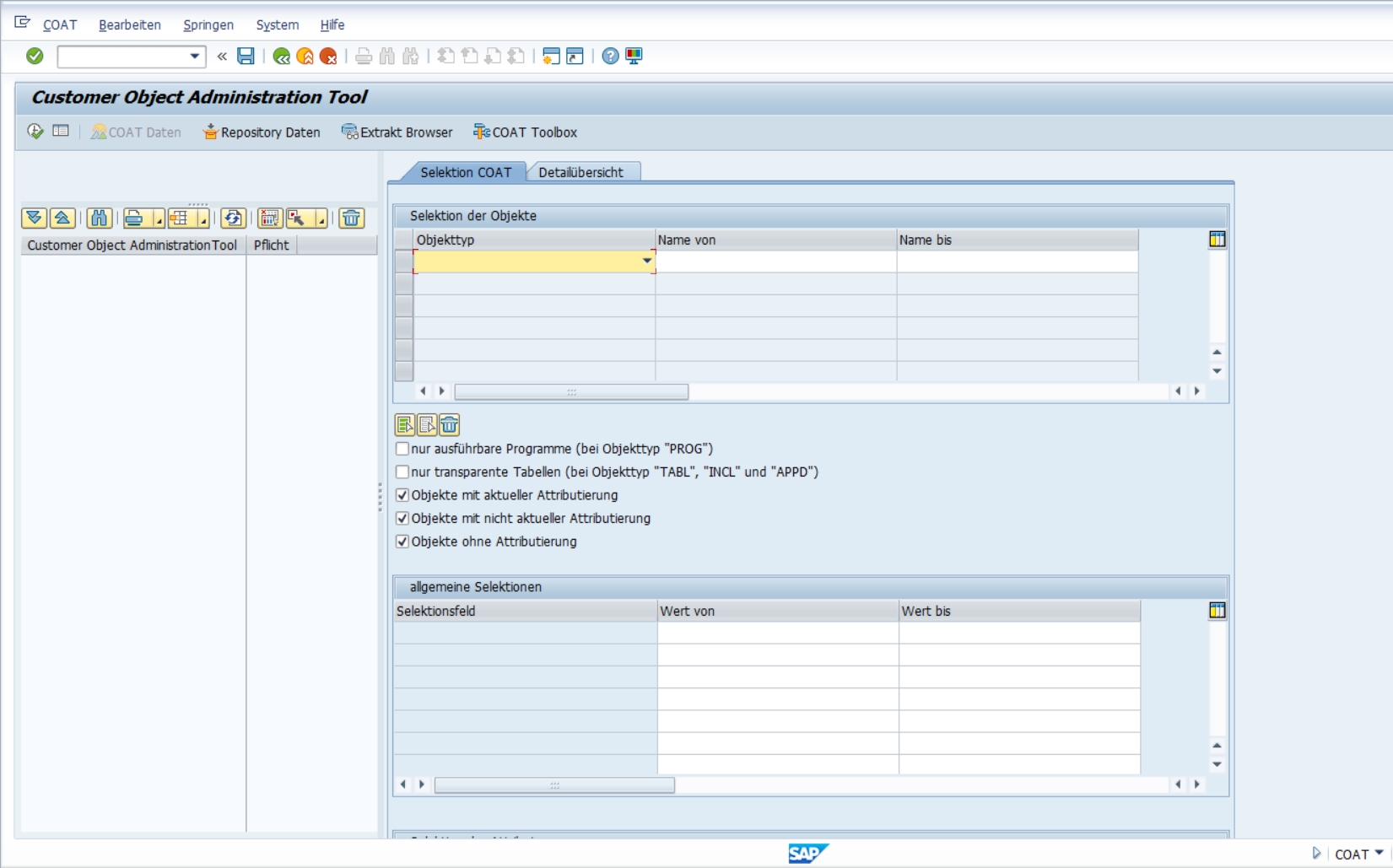Viewport: 1393px width, 868px height.
Task: Click the selection cursor icon in tree toolbar
Action: pyautogui.click(x=298, y=218)
